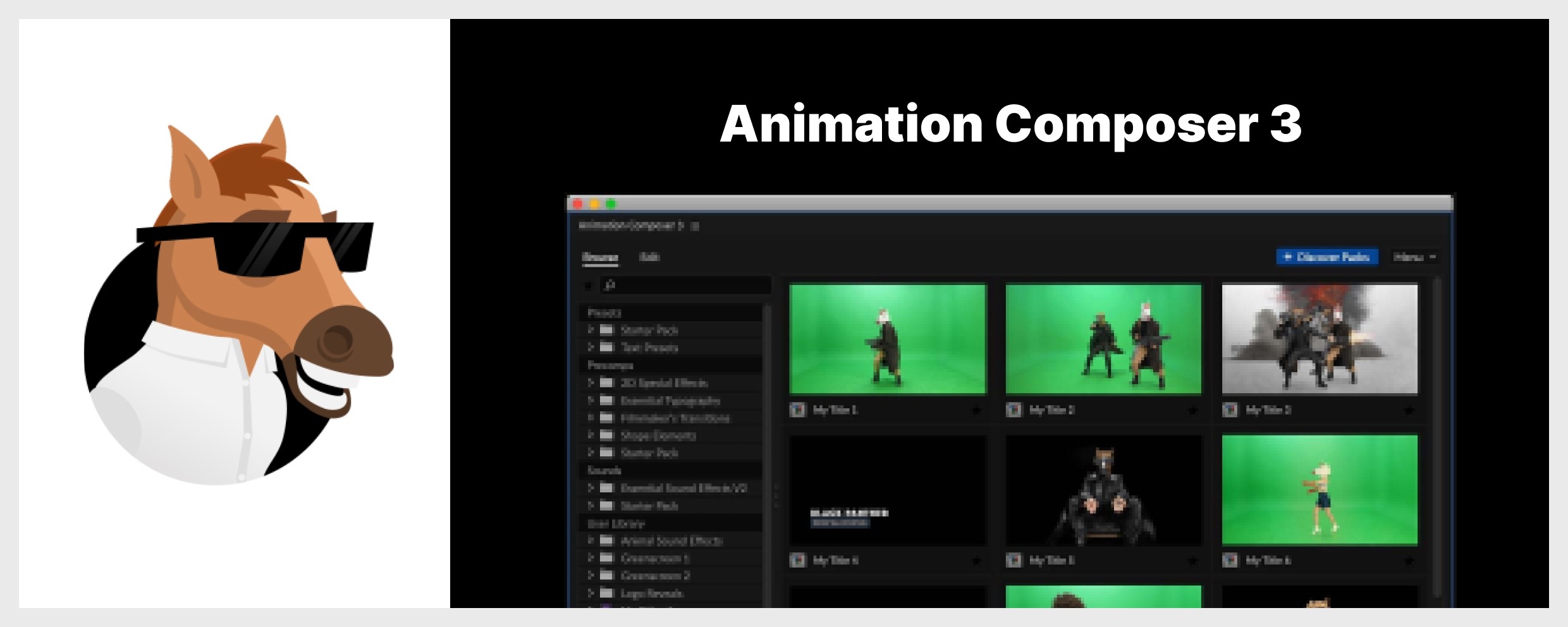
Task: Favorite My Title 4 with its star
Action: point(976,561)
